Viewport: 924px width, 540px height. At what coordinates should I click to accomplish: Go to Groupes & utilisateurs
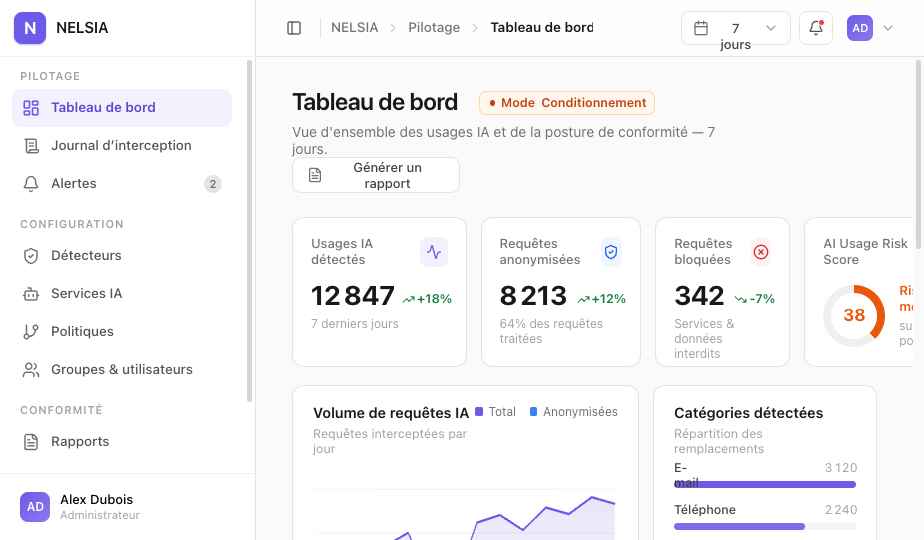click(x=122, y=370)
